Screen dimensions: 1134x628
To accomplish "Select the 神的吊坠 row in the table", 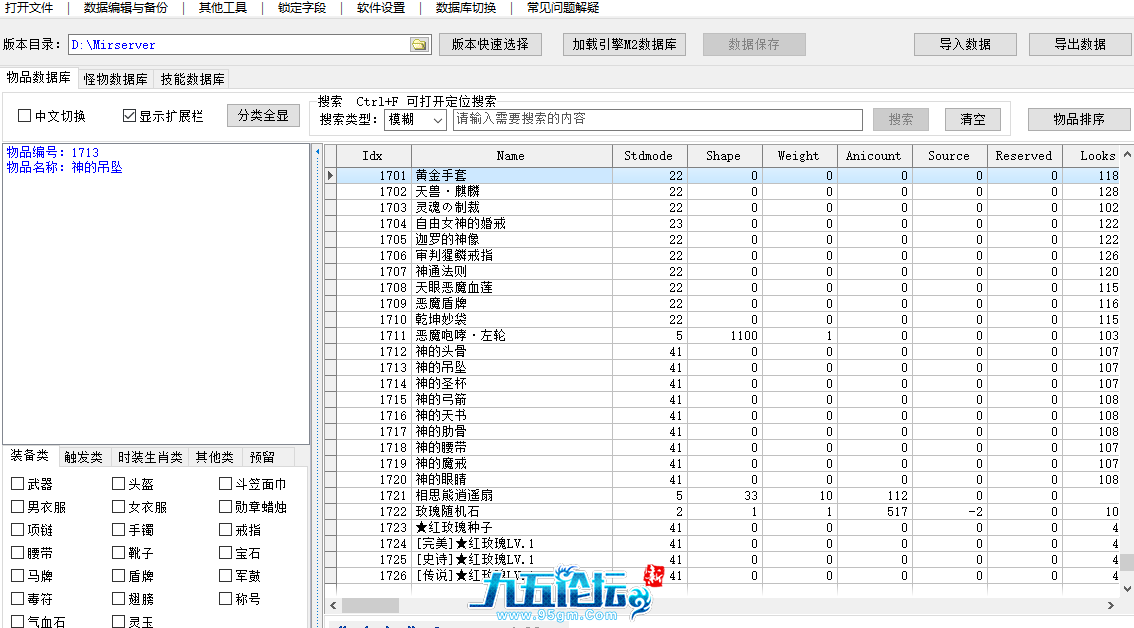I will pos(510,367).
